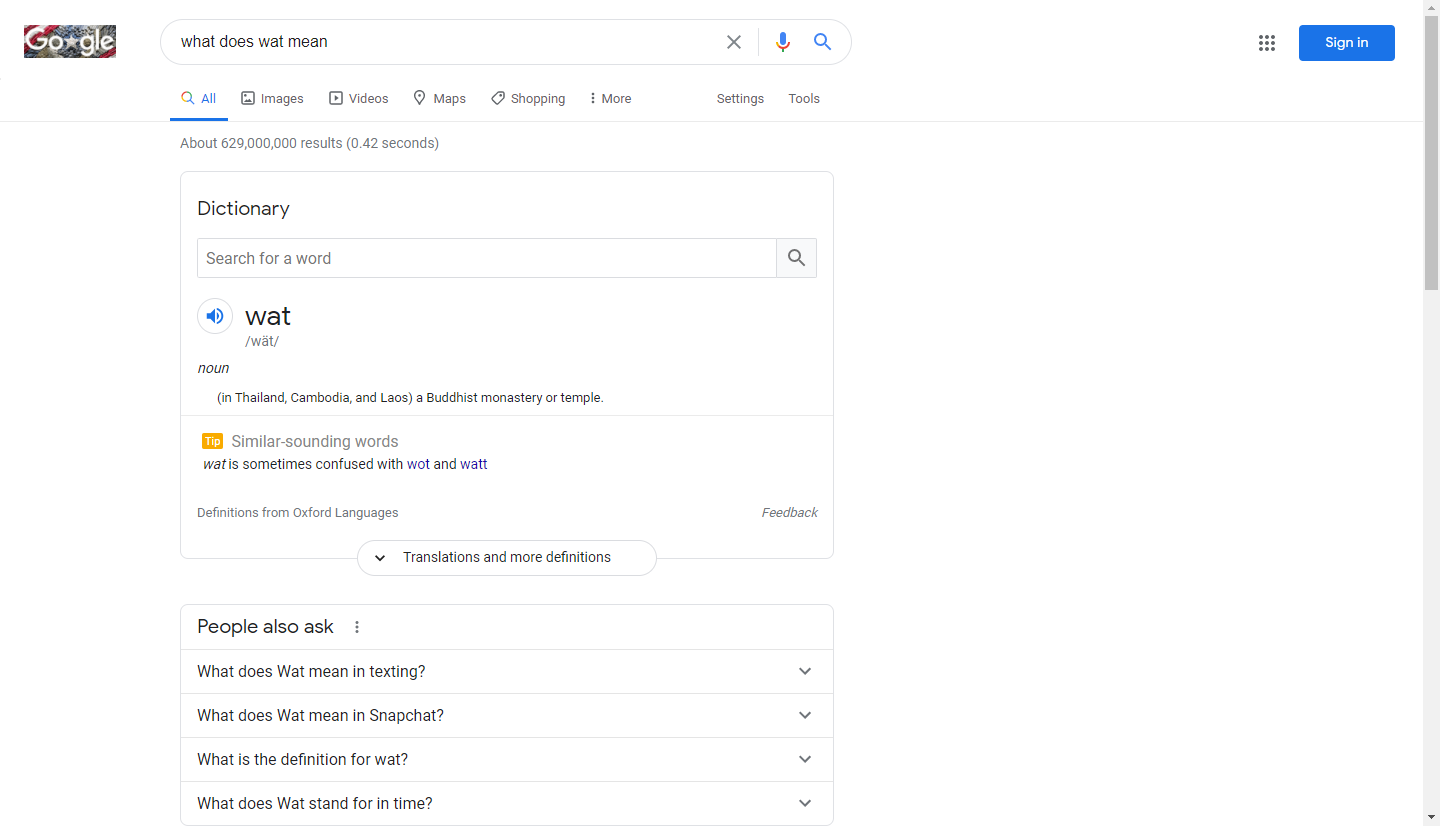The image size is (1440, 826).
Task: Expand Translations and more definitions
Action: tap(506, 558)
